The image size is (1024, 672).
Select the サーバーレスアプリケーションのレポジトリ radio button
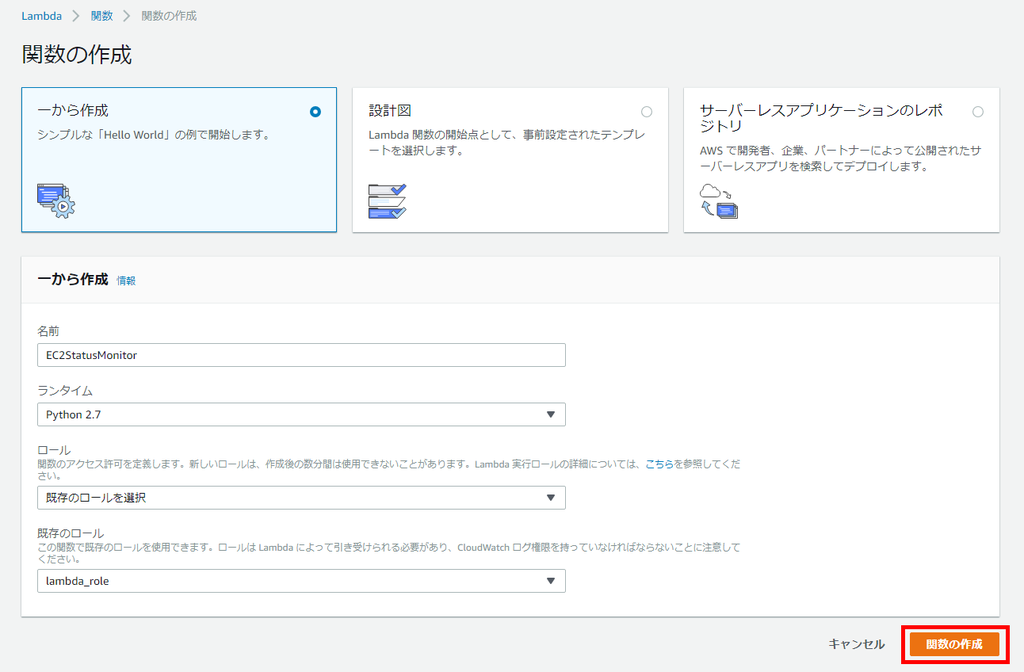[978, 112]
